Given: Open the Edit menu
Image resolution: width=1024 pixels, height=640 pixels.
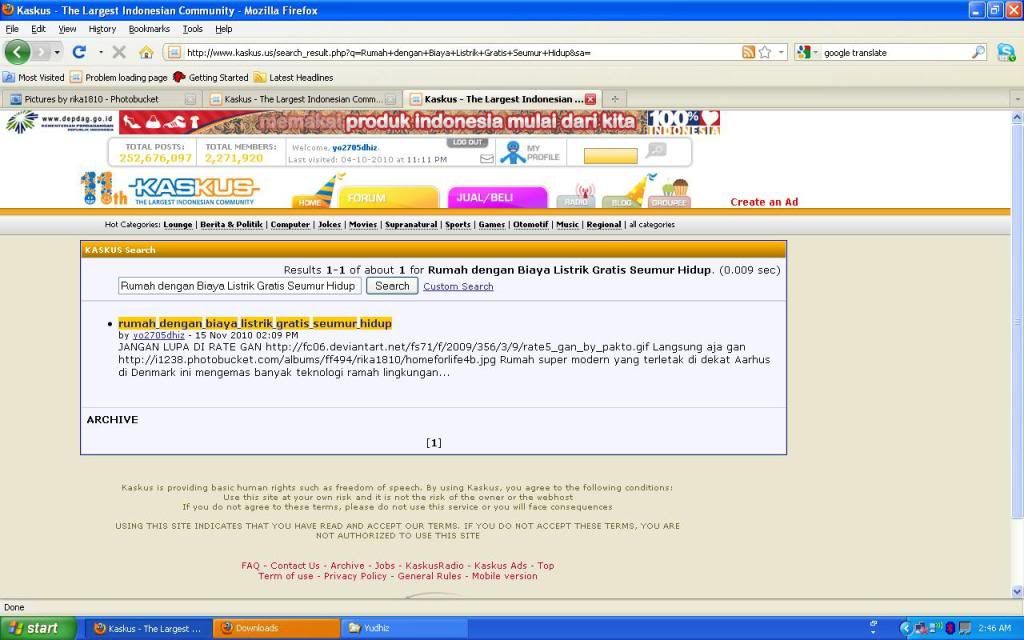Looking at the screenshot, I should (x=39, y=29).
